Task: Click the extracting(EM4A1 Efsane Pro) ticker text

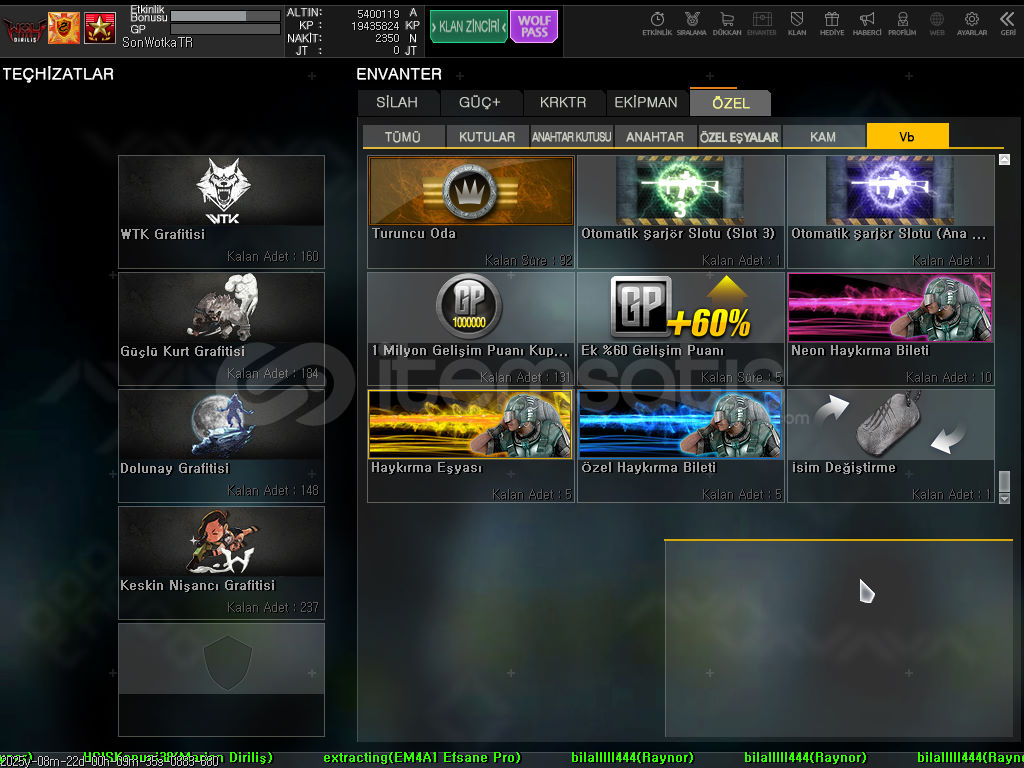Action: 422,758
